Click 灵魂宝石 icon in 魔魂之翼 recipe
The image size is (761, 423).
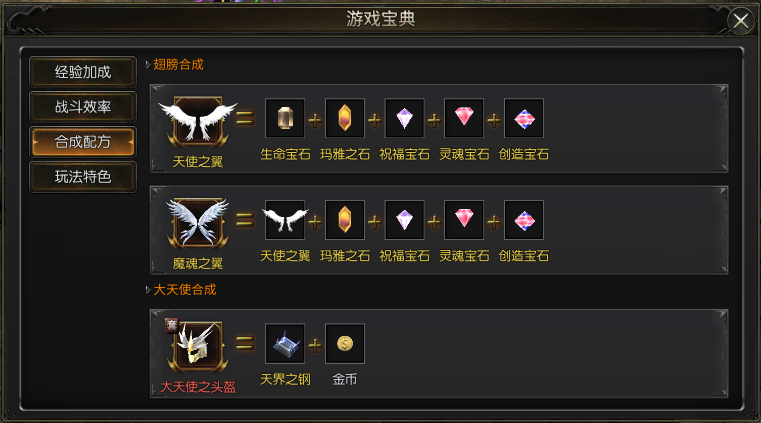(464, 220)
